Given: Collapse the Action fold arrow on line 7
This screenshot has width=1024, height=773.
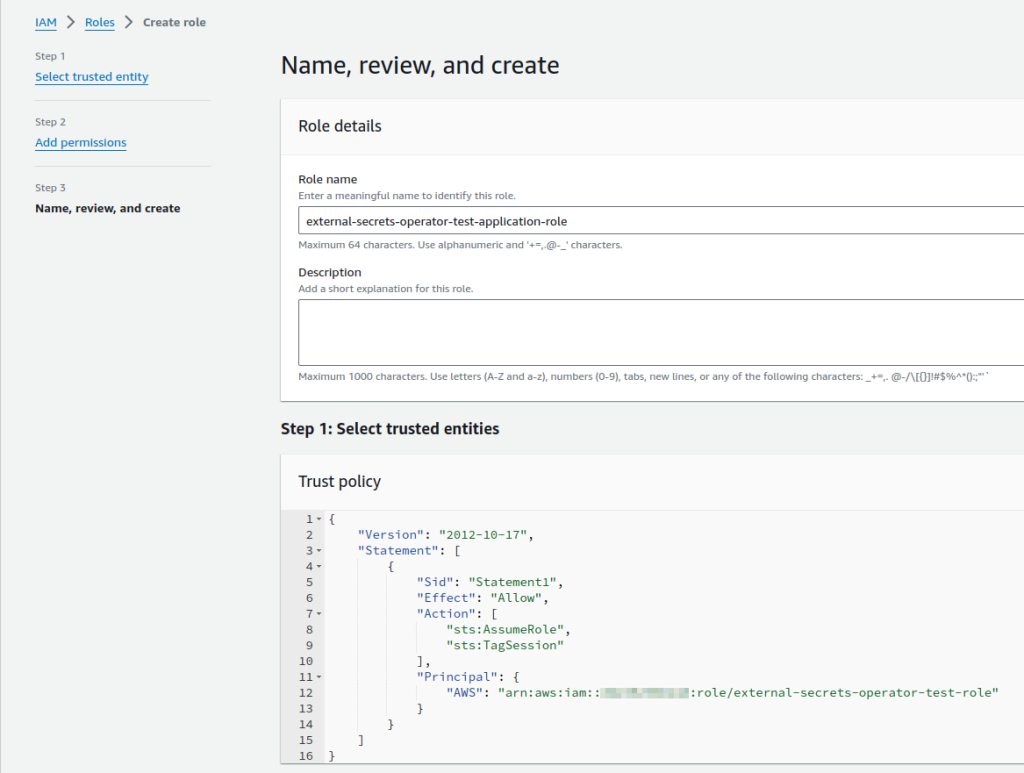Looking at the screenshot, I should (x=319, y=614).
